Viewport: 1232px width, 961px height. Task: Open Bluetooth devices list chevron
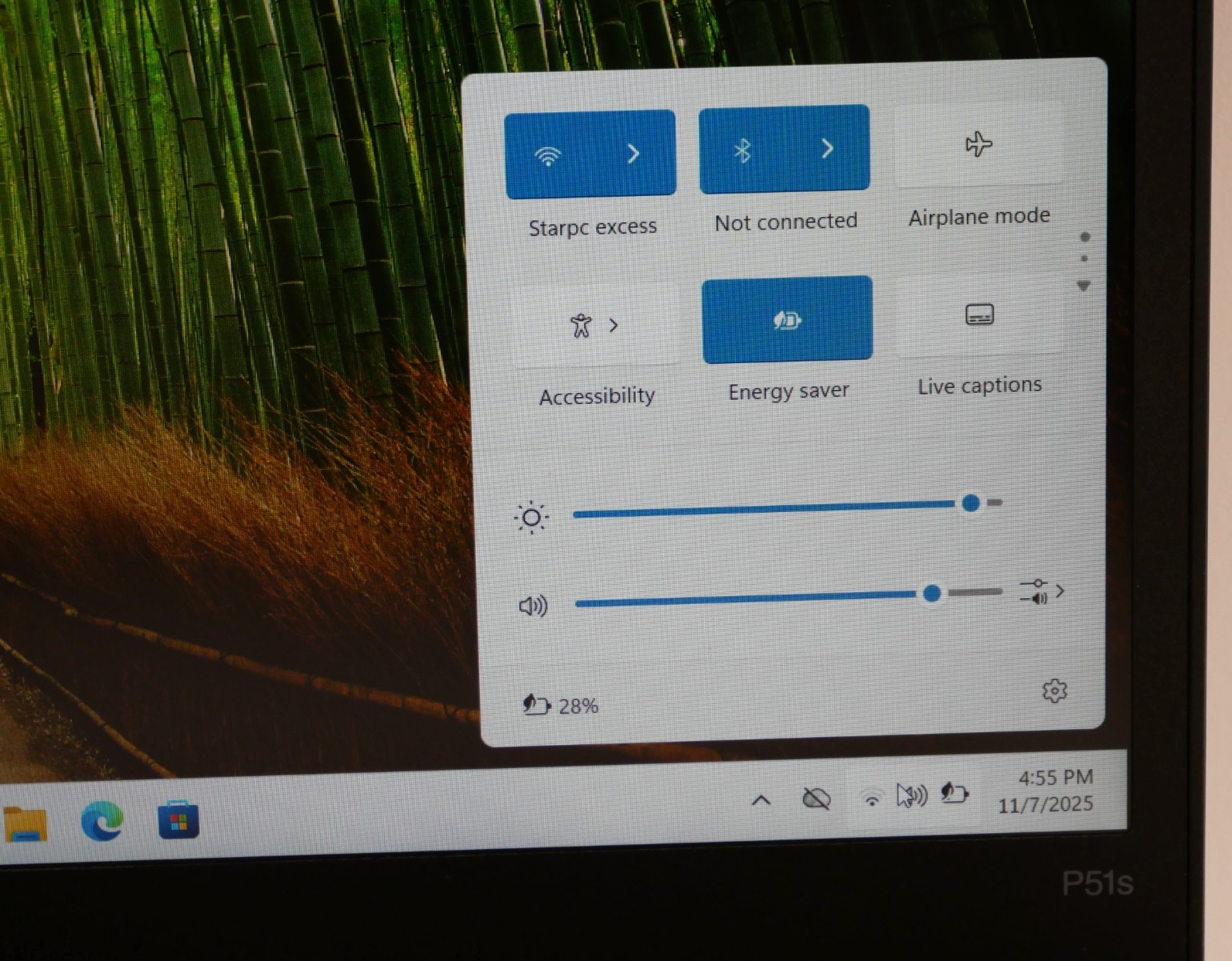click(x=828, y=147)
